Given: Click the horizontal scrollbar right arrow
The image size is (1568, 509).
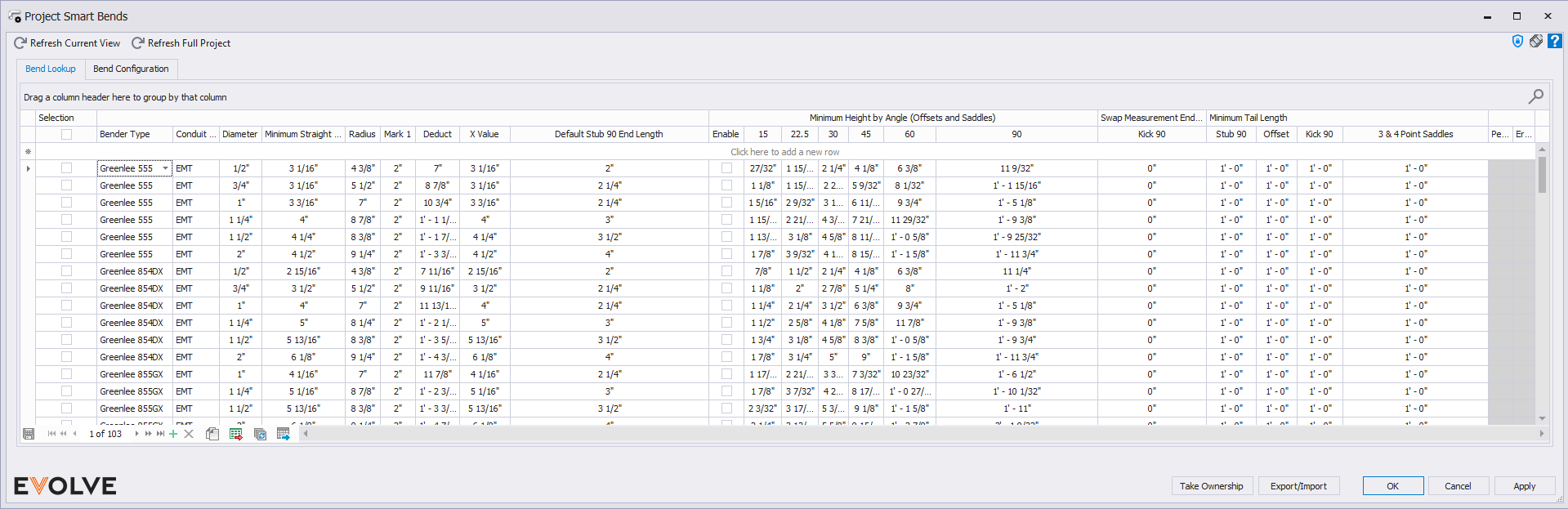Looking at the screenshot, I should point(1542,434).
